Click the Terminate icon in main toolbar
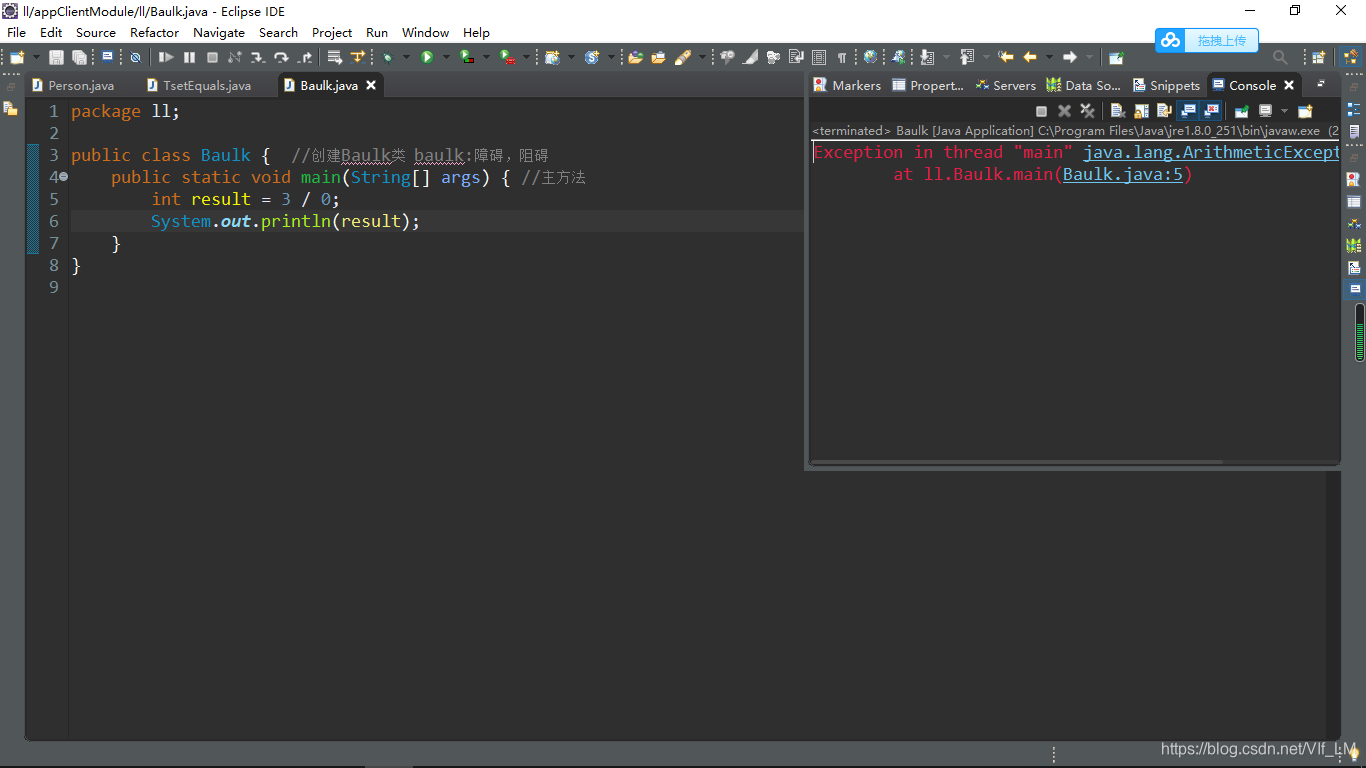Screen dimensions: 1366x768 [x=212, y=57]
